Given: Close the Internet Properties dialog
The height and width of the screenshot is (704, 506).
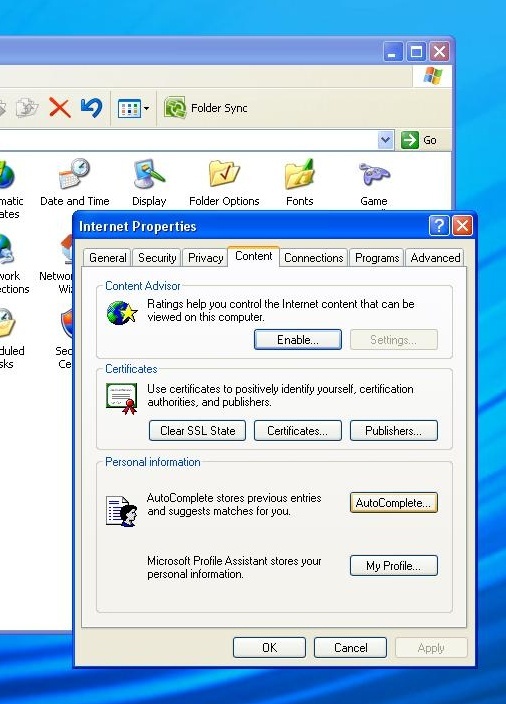Looking at the screenshot, I should tap(462, 226).
